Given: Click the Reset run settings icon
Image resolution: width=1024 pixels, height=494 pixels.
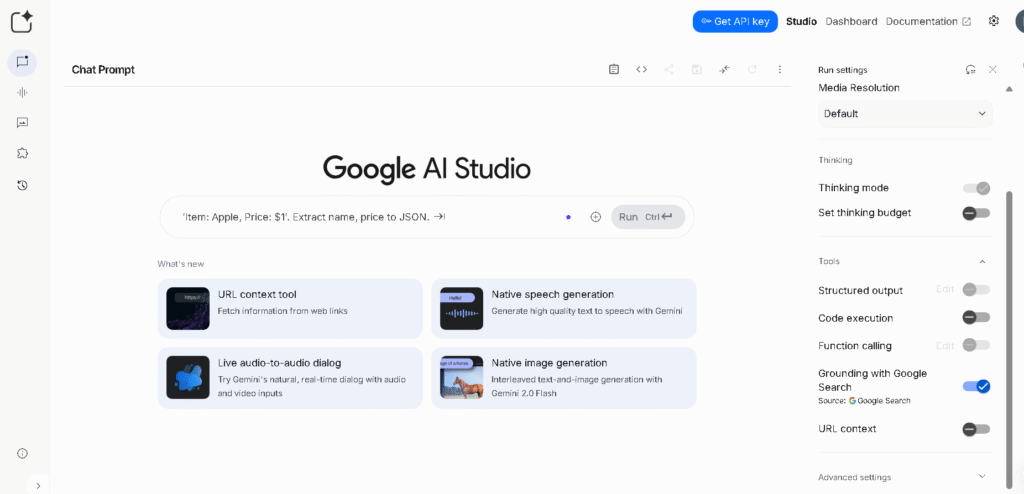Looking at the screenshot, I should click(971, 69).
